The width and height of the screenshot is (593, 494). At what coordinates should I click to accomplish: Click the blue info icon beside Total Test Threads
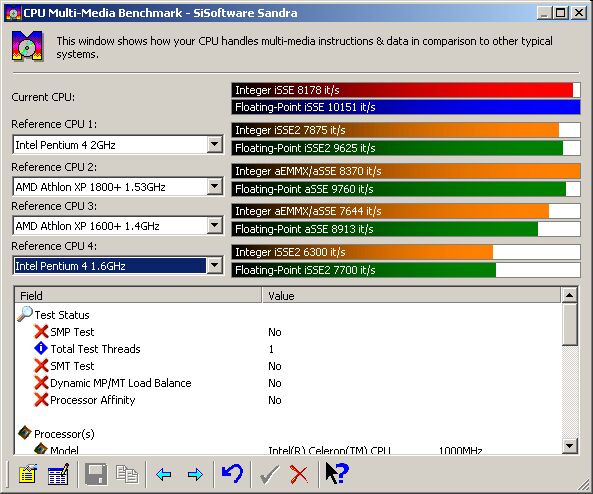(41, 348)
